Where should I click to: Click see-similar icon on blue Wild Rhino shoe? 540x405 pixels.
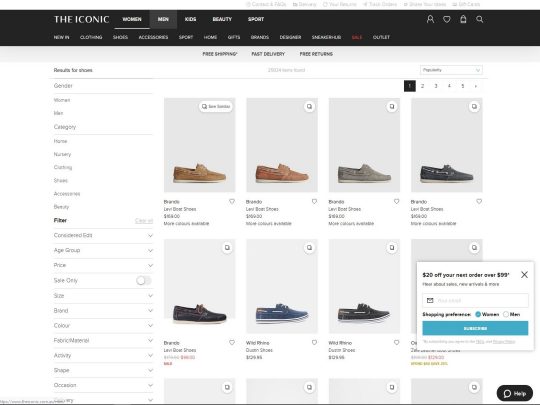[309, 248]
